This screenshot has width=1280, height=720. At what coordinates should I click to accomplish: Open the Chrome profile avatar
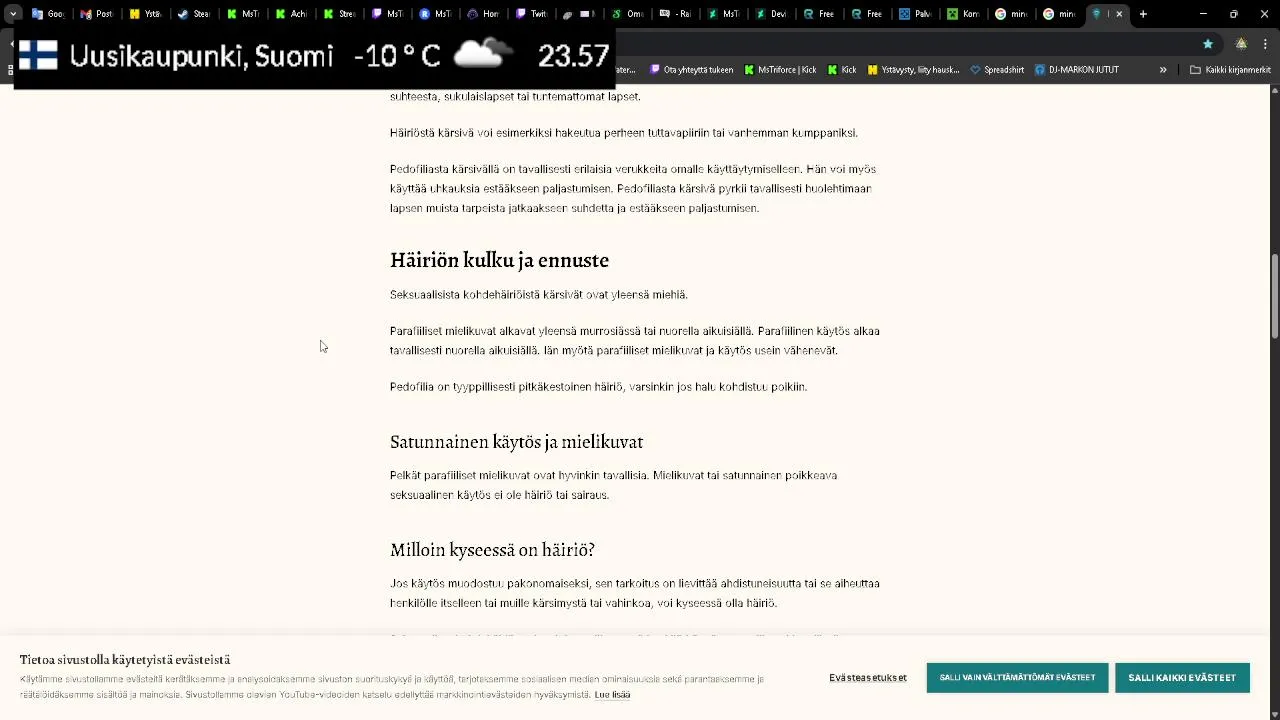pyautogui.click(x=1241, y=44)
